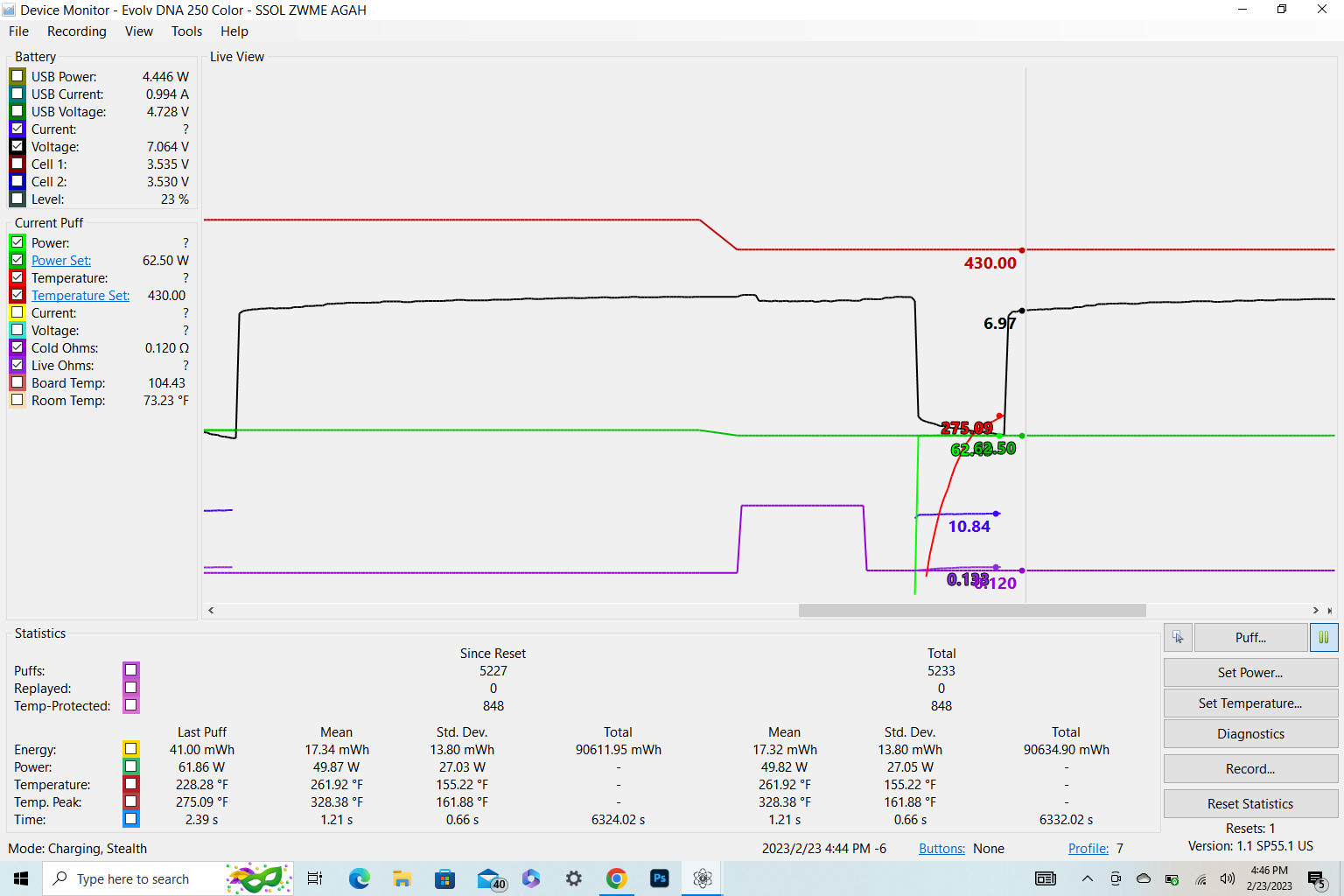Open the Mail app from the taskbar
The width and height of the screenshot is (1344, 896).
[489, 878]
